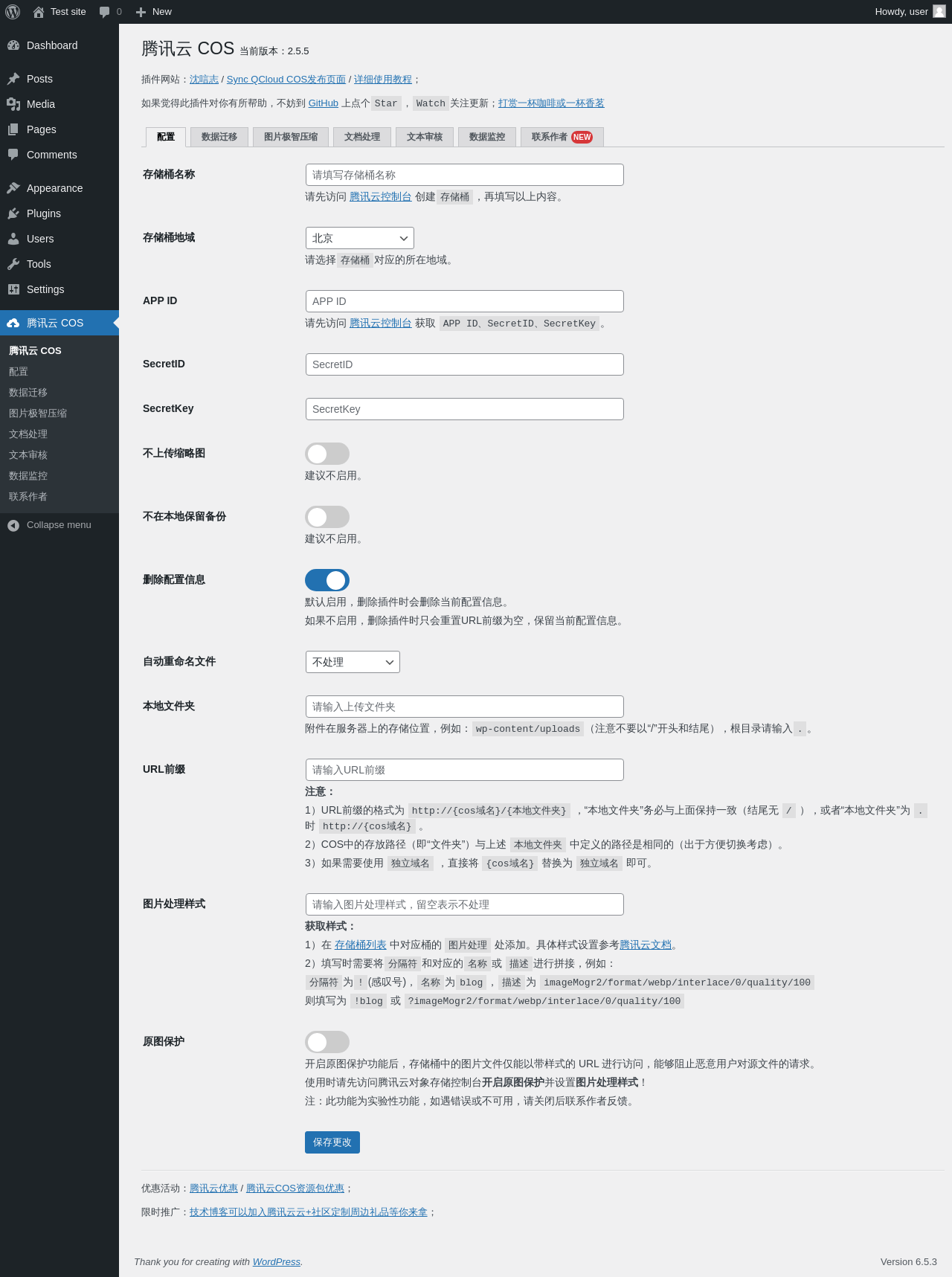Click the 存储桶名称 input field

pos(465,175)
